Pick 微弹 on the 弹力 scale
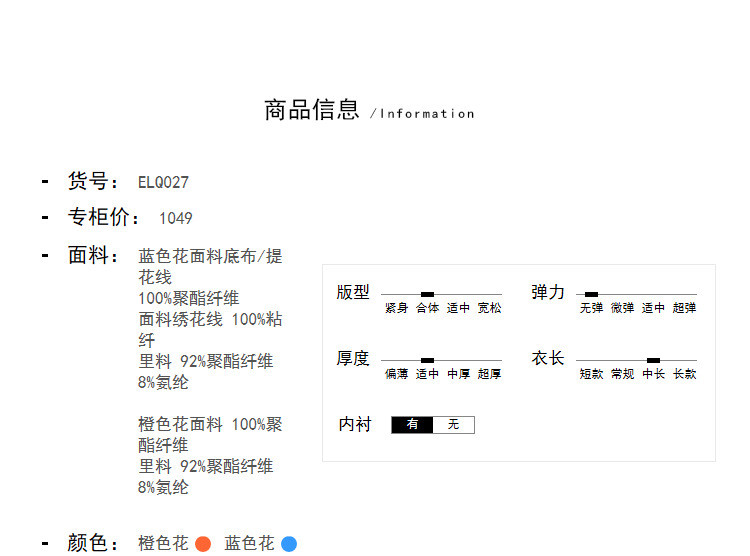The width and height of the screenshot is (750, 556). pos(622,309)
